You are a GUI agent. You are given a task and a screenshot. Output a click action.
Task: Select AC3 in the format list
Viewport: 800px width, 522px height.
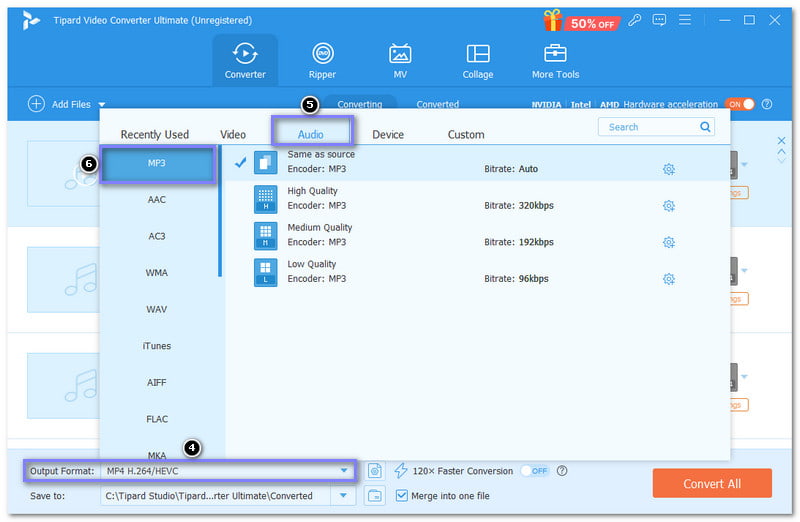[157, 236]
